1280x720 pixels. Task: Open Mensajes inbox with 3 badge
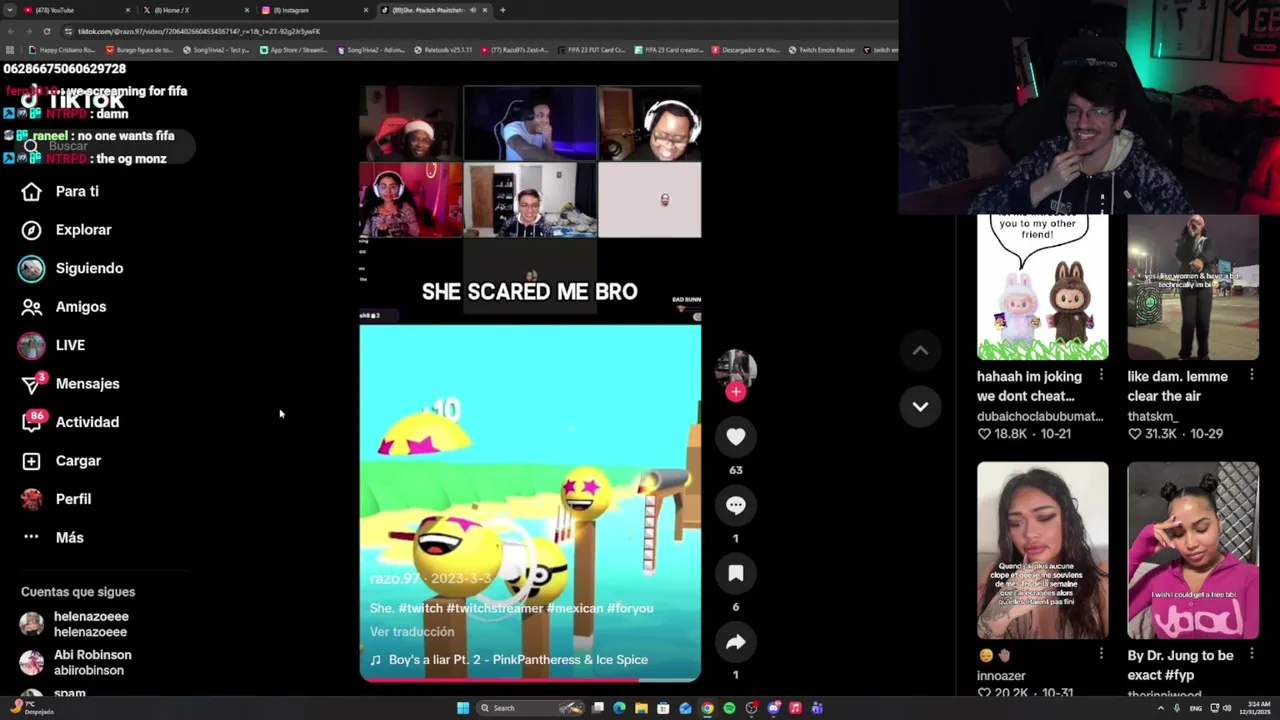[x=72, y=384]
